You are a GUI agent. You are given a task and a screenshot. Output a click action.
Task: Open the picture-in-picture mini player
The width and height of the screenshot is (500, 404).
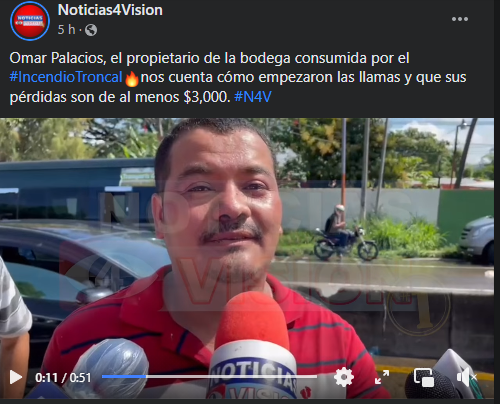(x=424, y=378)
